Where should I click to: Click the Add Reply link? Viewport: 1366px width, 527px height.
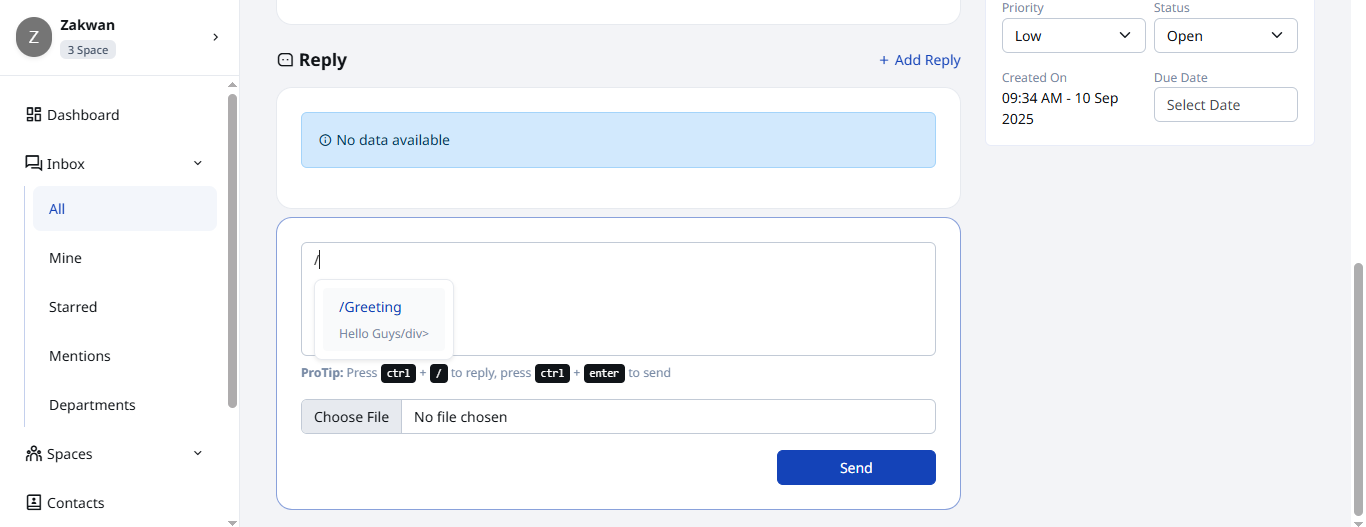[x=919, y=60]
